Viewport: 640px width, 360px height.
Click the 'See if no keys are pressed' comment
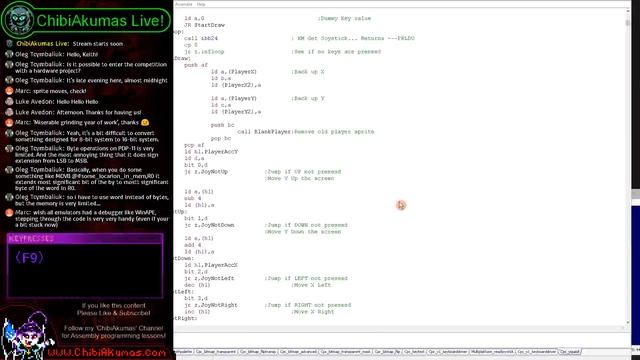tap(336, 52)
